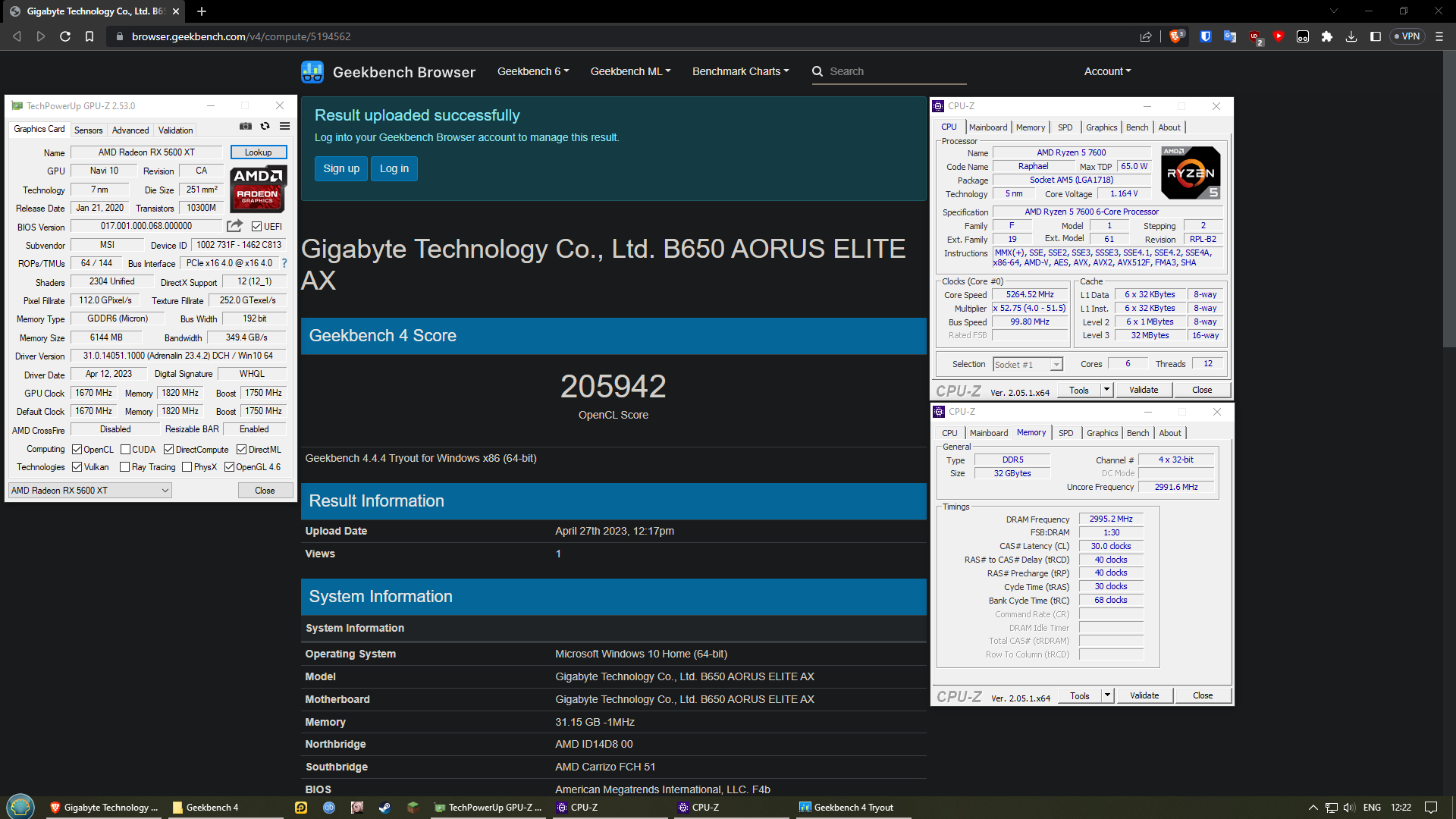Open the AMD Radeon RX 5600 XT GPU selector dropdown
The height and width of the screenshot is (819, 1456).
[x=90, y=491]
